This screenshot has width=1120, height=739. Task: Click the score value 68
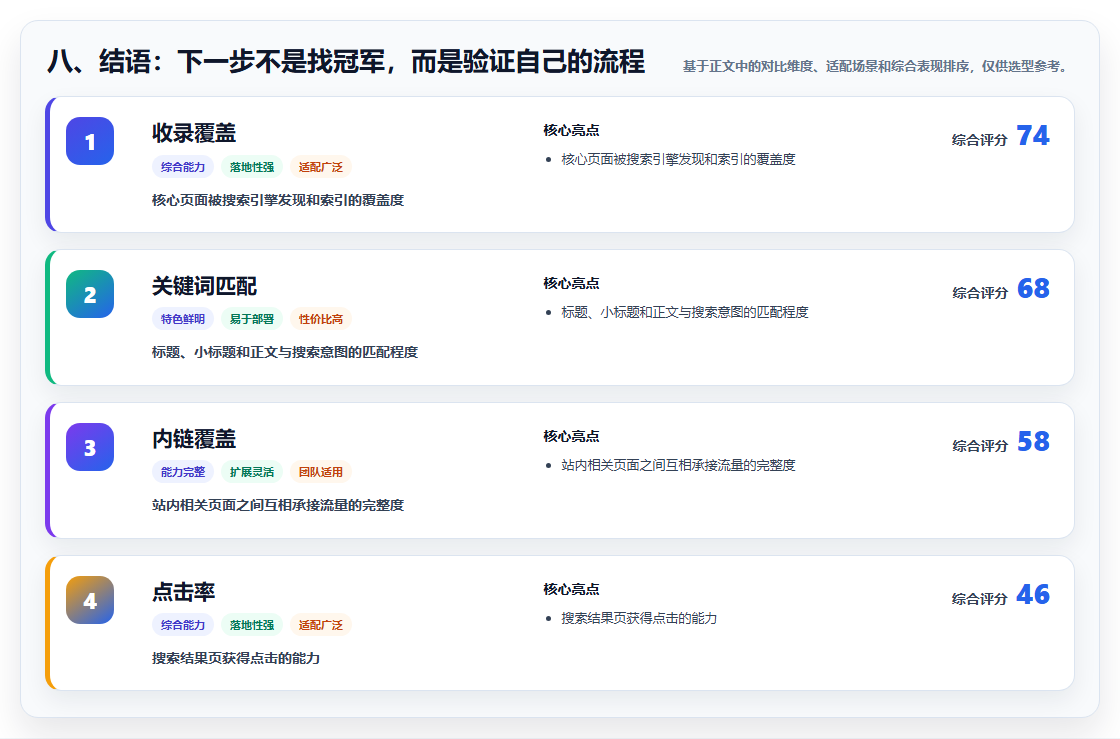tap(1033, 288)
